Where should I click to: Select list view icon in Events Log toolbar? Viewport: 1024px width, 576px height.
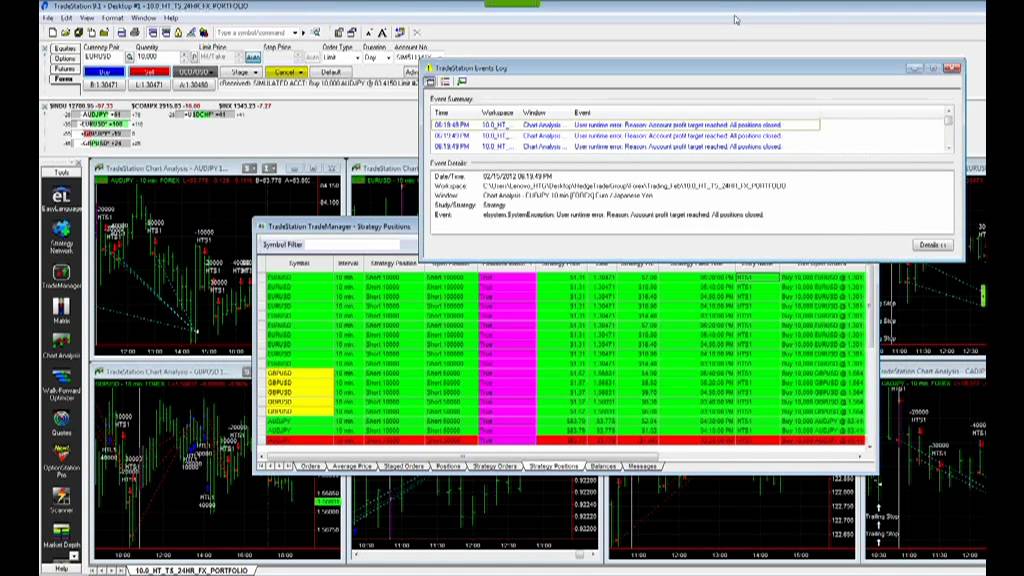click(x=445, y=82)
